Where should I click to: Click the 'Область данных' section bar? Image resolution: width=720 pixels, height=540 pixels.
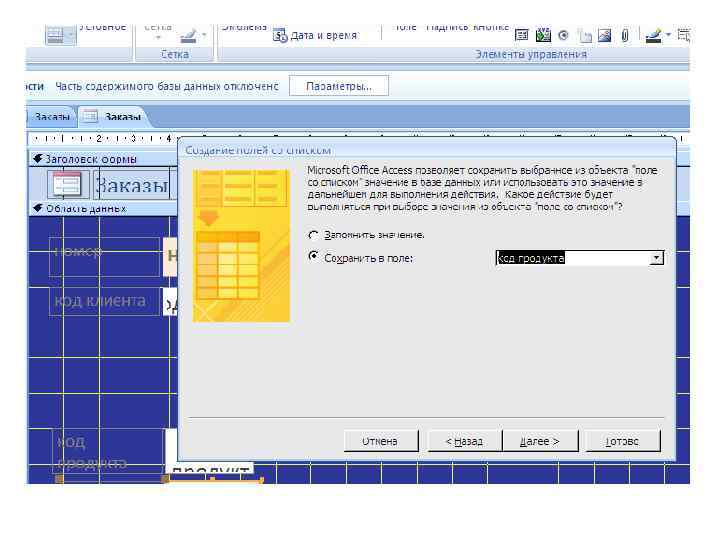tap(104, 208)
